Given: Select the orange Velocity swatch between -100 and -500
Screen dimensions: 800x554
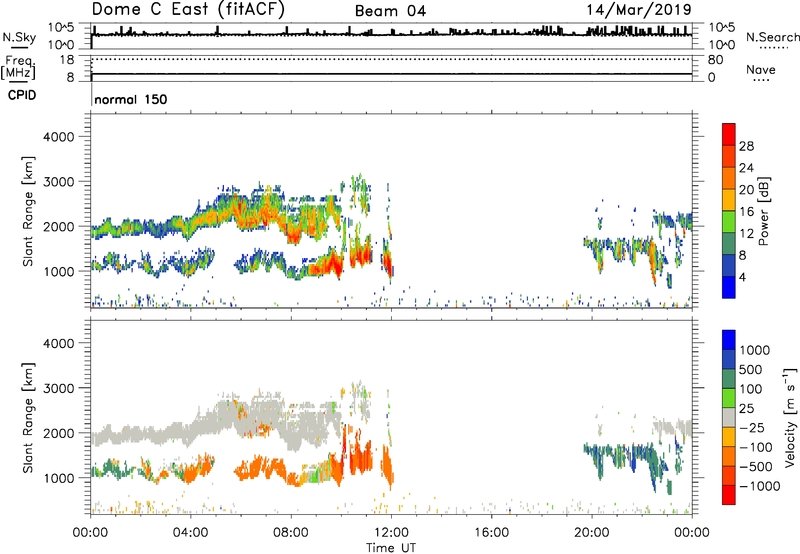Looking at the screenshot, I should (729, 456).
